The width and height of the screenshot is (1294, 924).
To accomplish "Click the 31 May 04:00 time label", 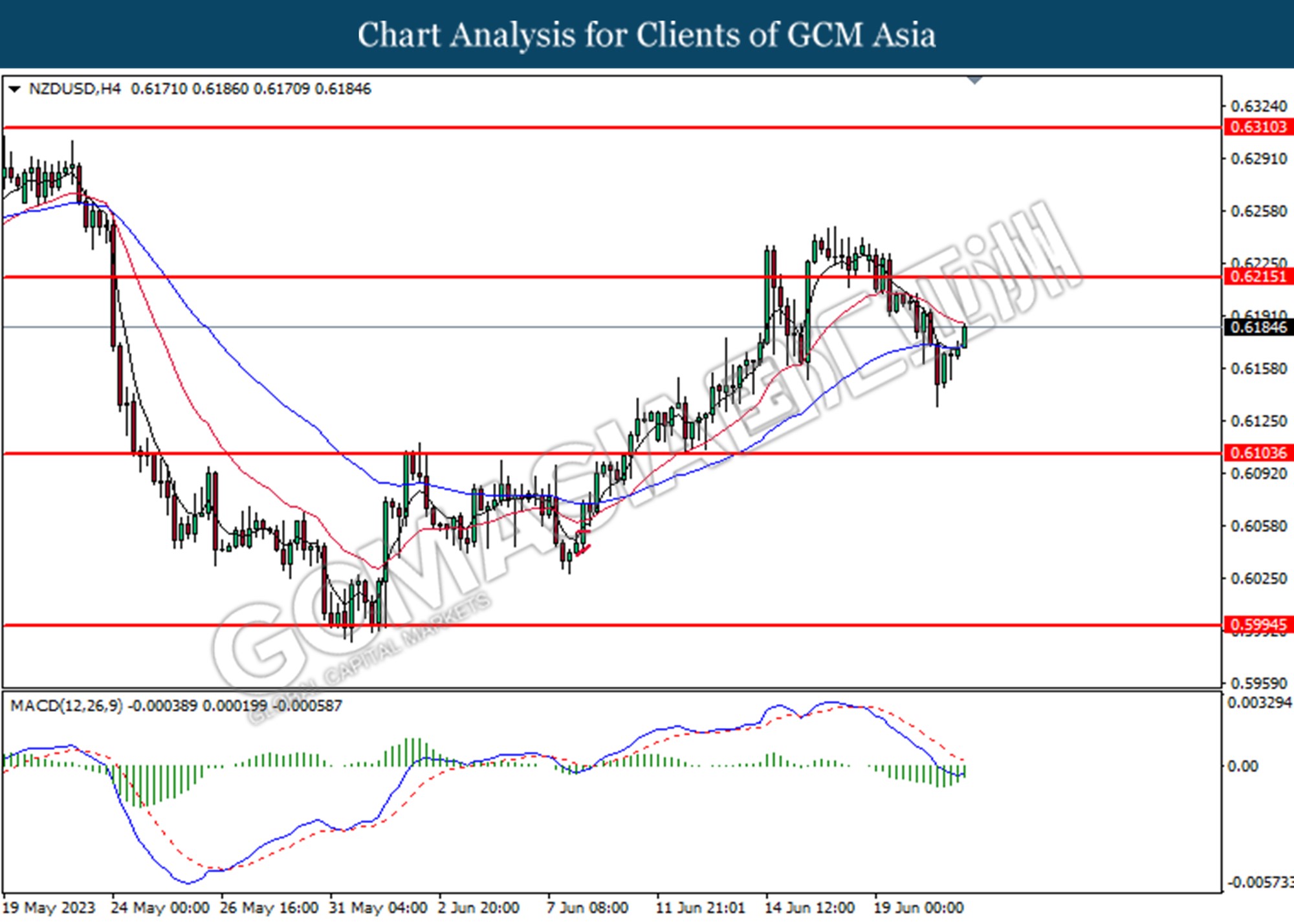I will [378, 908].
